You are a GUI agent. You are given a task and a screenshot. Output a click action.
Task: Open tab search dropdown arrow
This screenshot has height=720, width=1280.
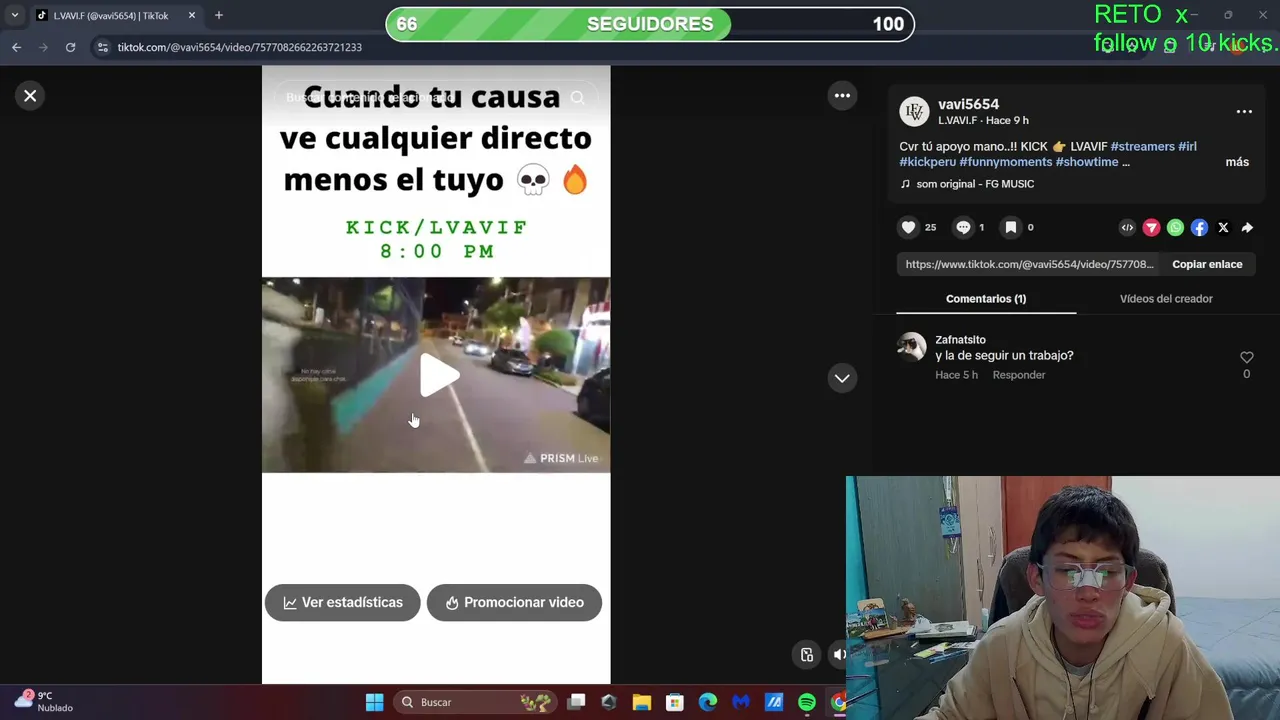[15, 16]
